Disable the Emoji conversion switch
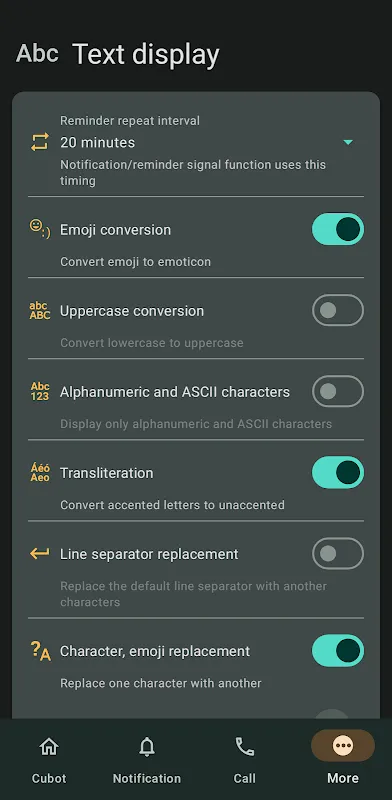This screenshot has height=800, width=392. (x=338, y=229)
